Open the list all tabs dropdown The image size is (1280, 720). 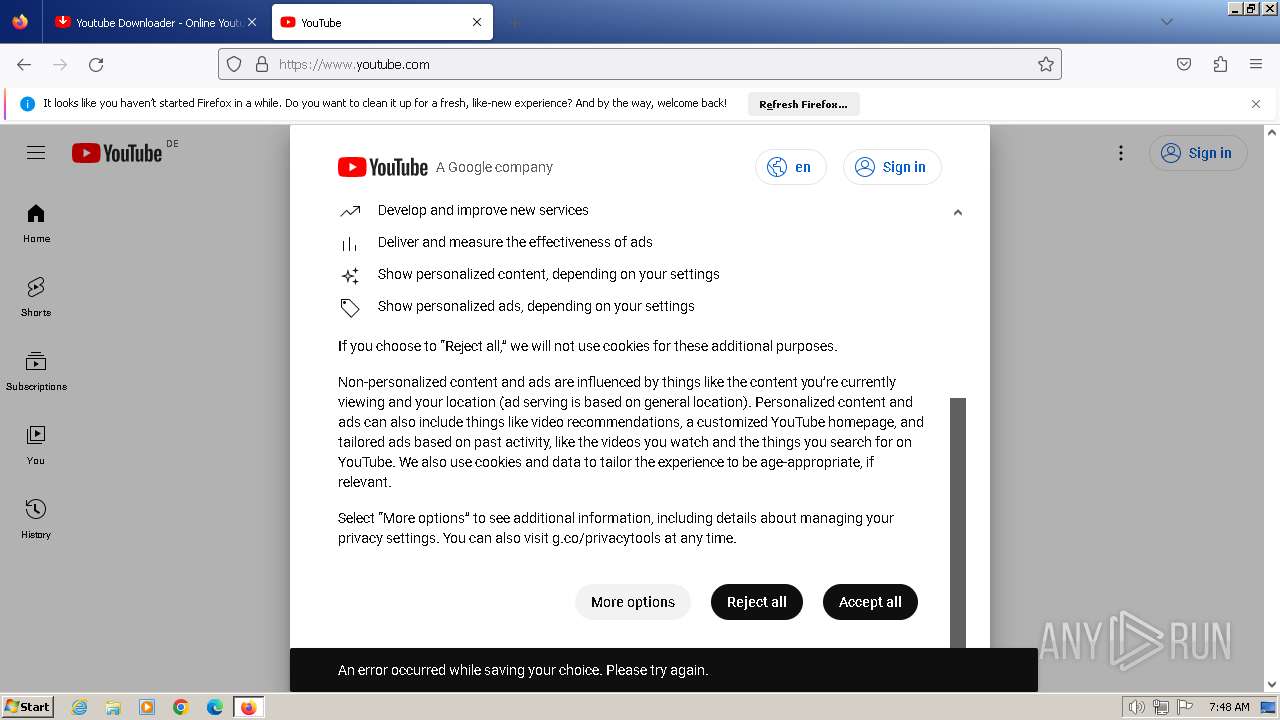(1166, 22)
